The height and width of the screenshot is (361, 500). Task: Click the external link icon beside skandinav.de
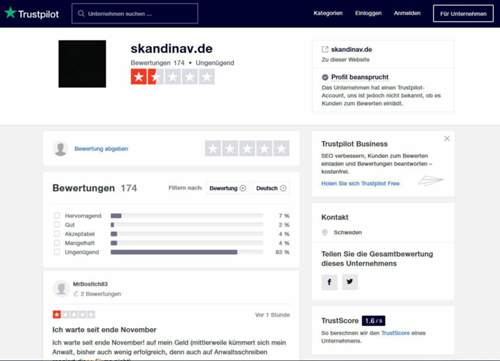coord(325,49)
